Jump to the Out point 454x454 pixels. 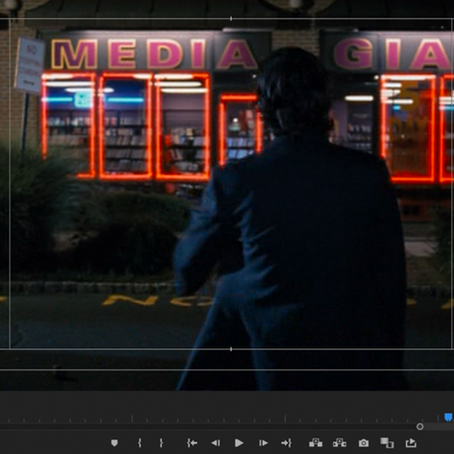[286, 443]
